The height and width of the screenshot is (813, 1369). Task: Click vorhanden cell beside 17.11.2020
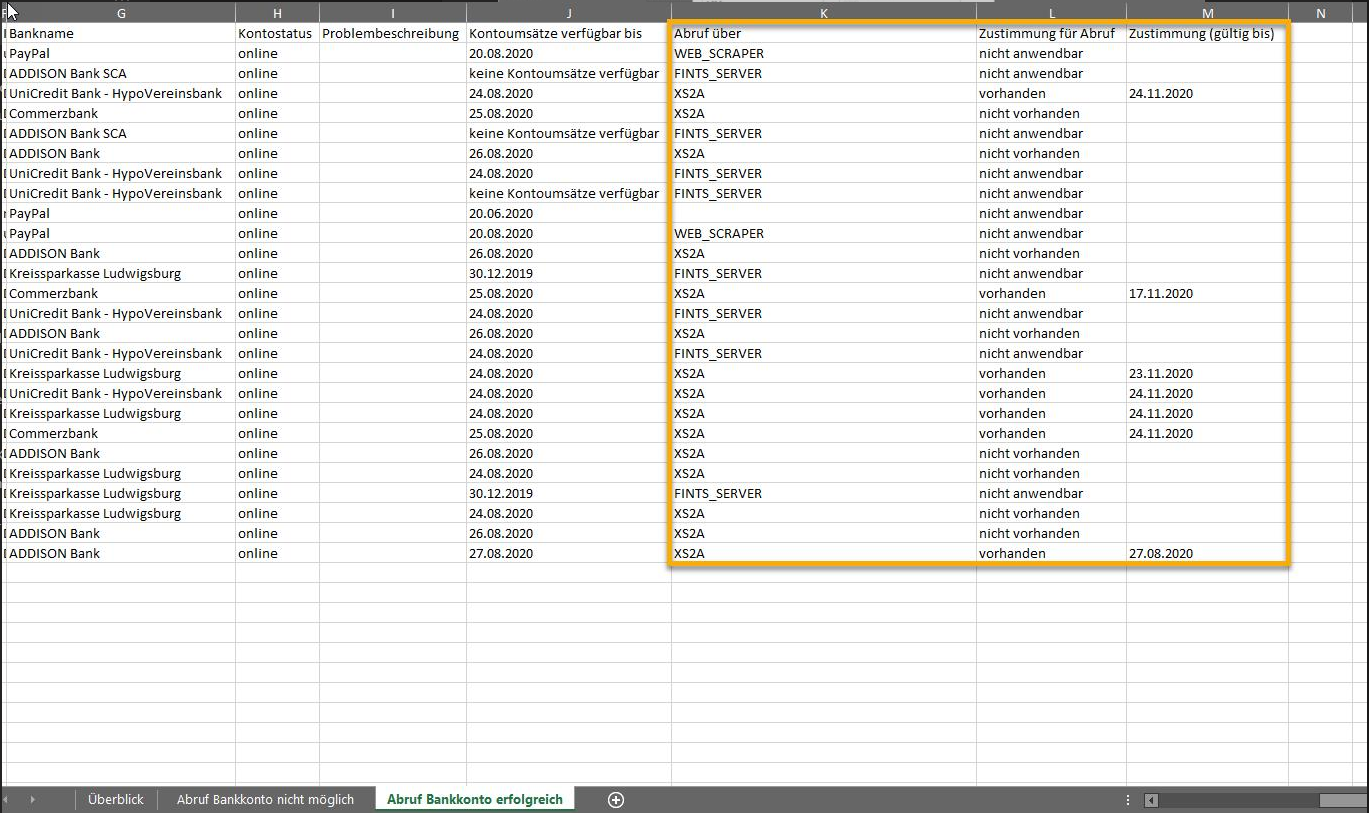click(1051, 293)
